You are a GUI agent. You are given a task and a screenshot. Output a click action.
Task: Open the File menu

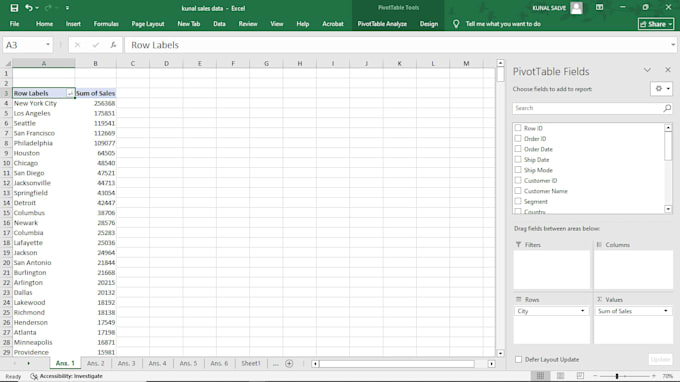coord(14,24)
